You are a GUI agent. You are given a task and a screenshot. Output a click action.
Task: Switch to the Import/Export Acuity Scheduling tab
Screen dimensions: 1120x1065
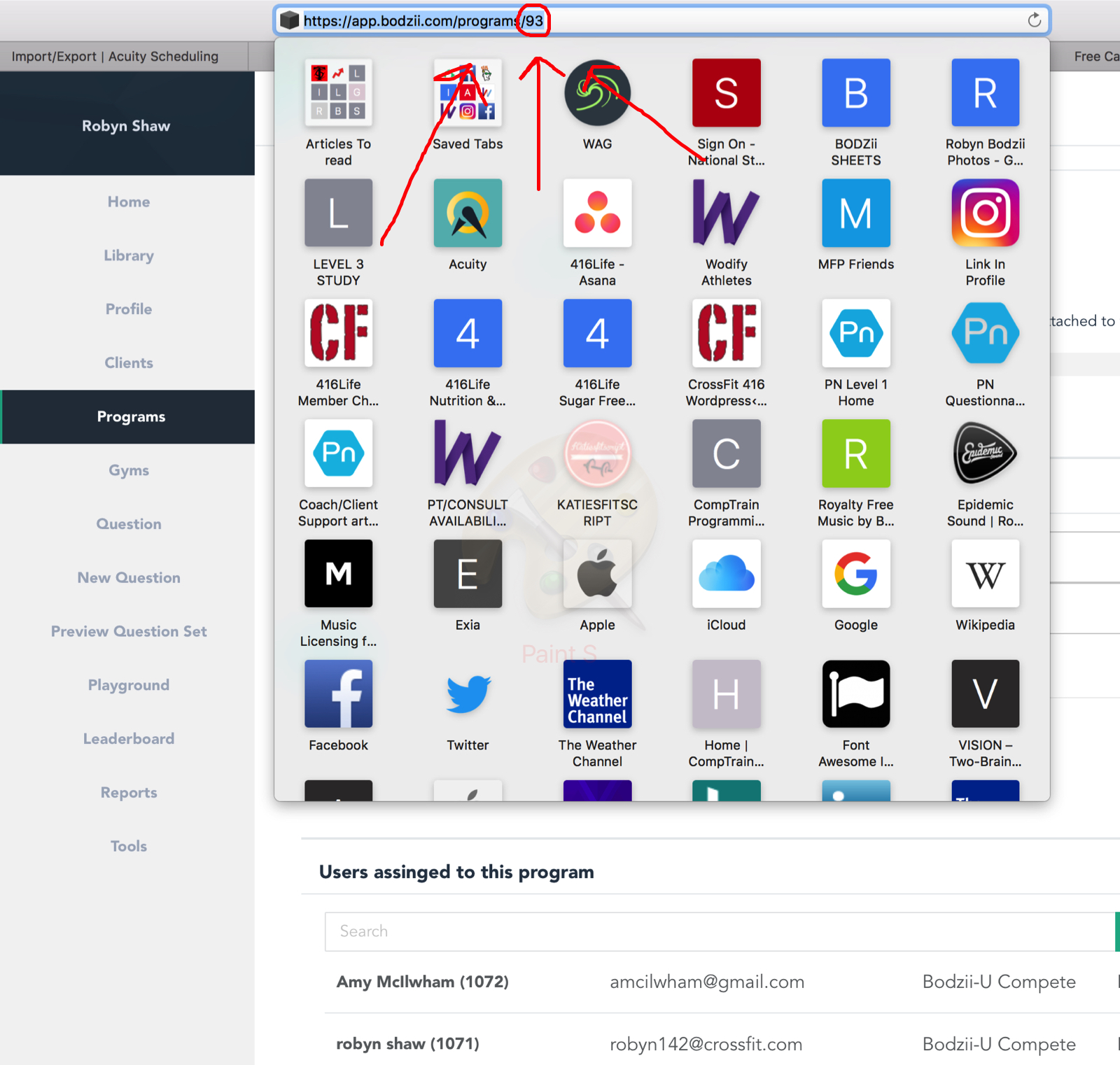click(x=115, y=56)
